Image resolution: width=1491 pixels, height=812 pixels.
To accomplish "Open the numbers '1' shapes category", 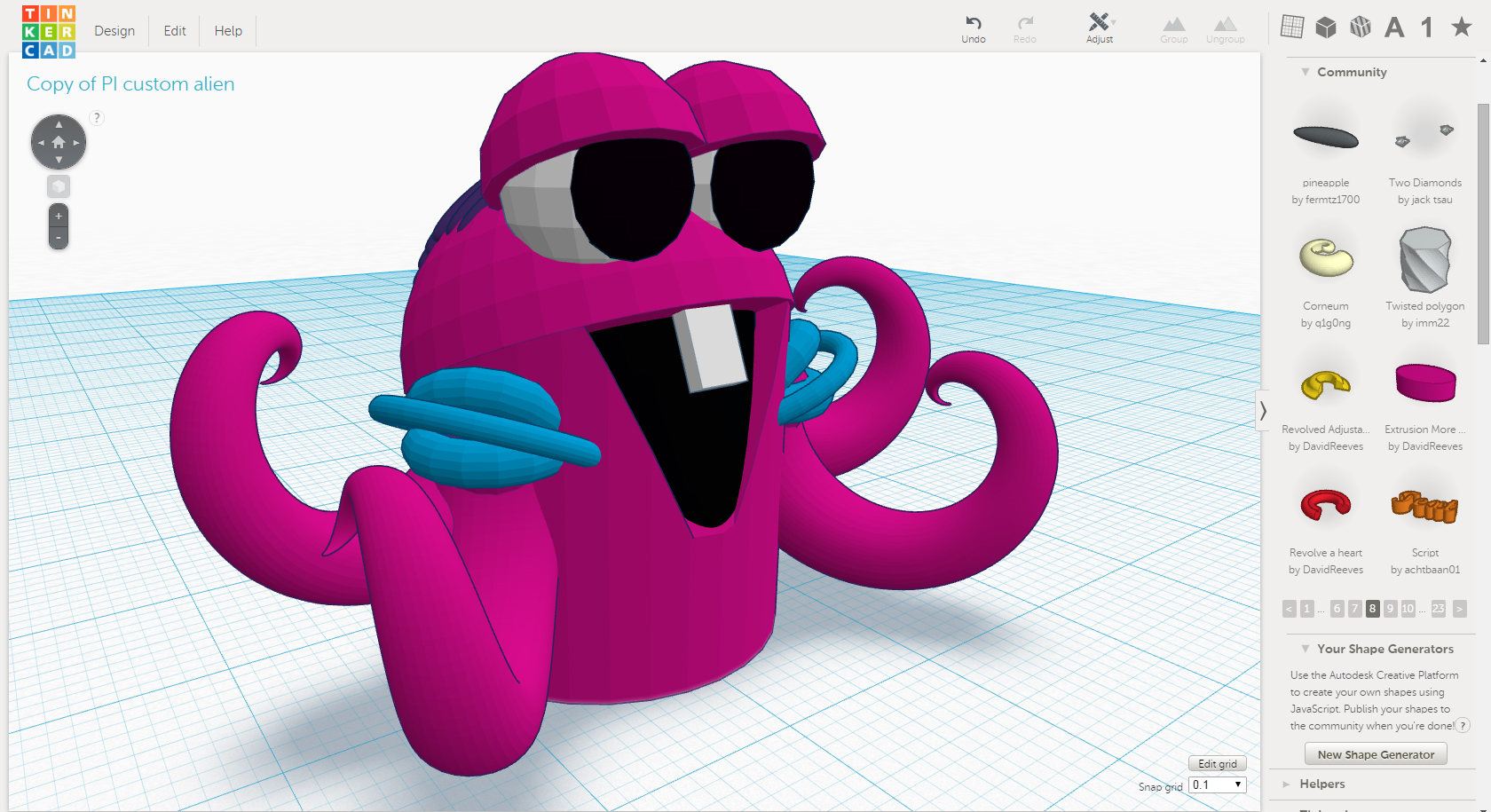I will (1427, 28).
